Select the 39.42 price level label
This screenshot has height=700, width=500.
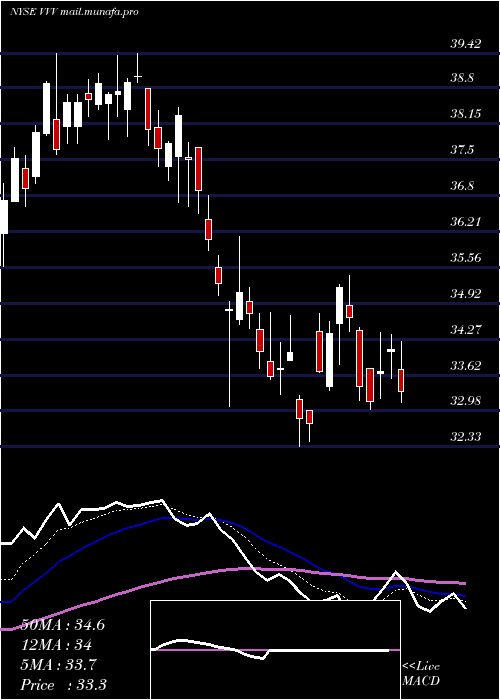[466, 44]
